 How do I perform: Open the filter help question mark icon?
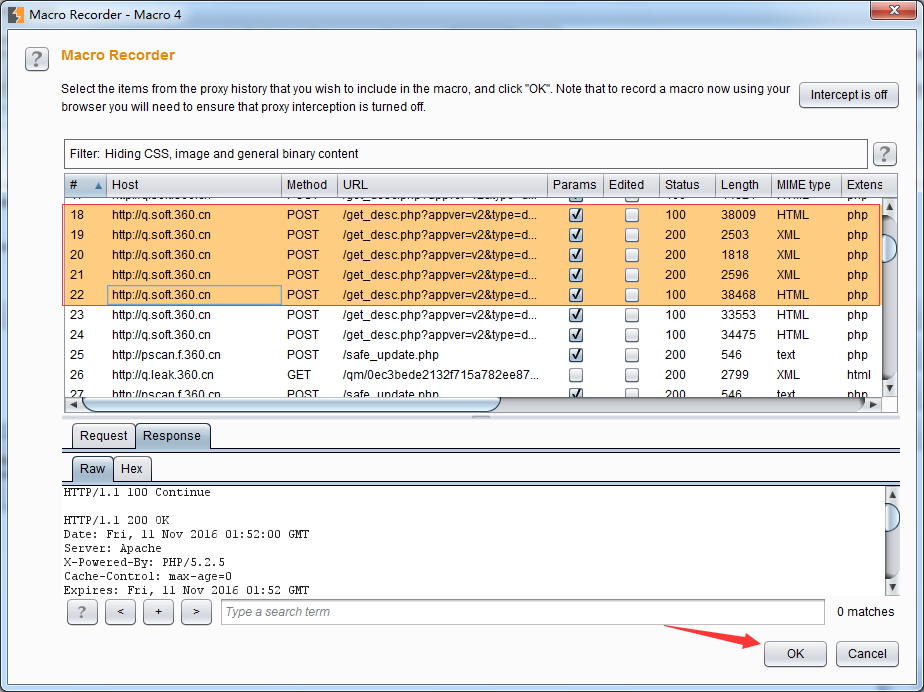pos(884,154)
